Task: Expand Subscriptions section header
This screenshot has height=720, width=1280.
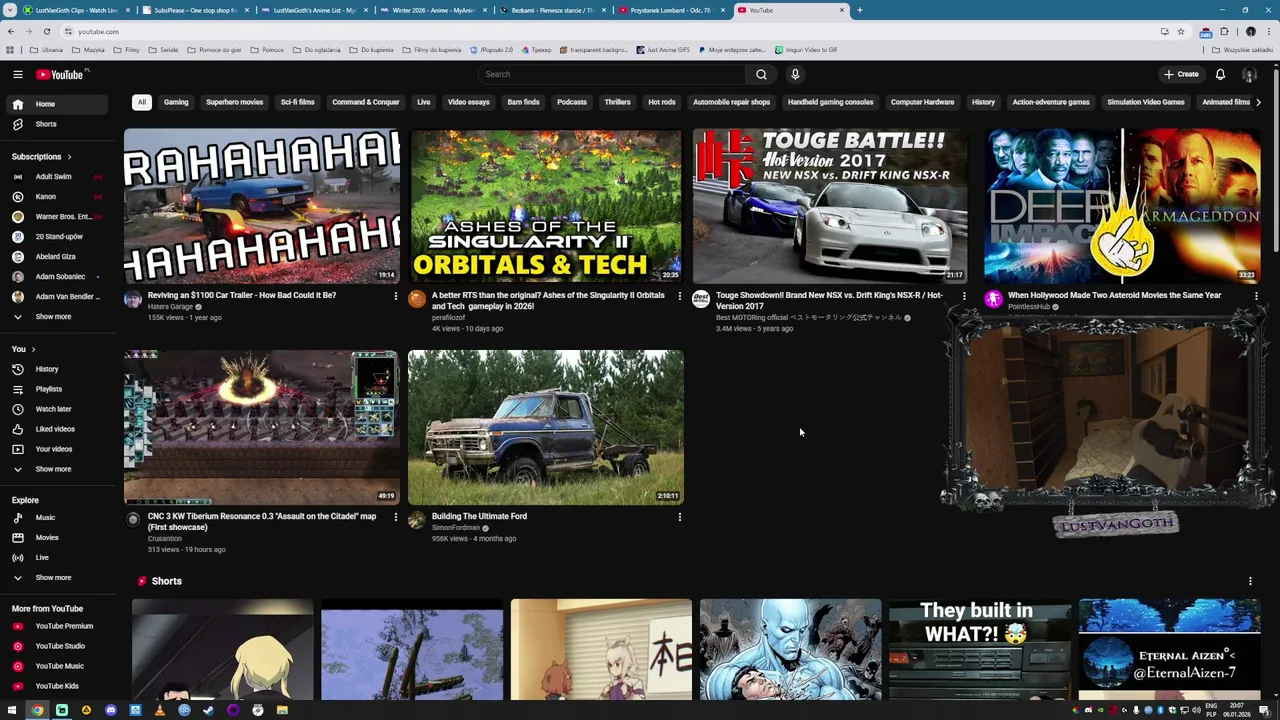Action: (42, 157)
